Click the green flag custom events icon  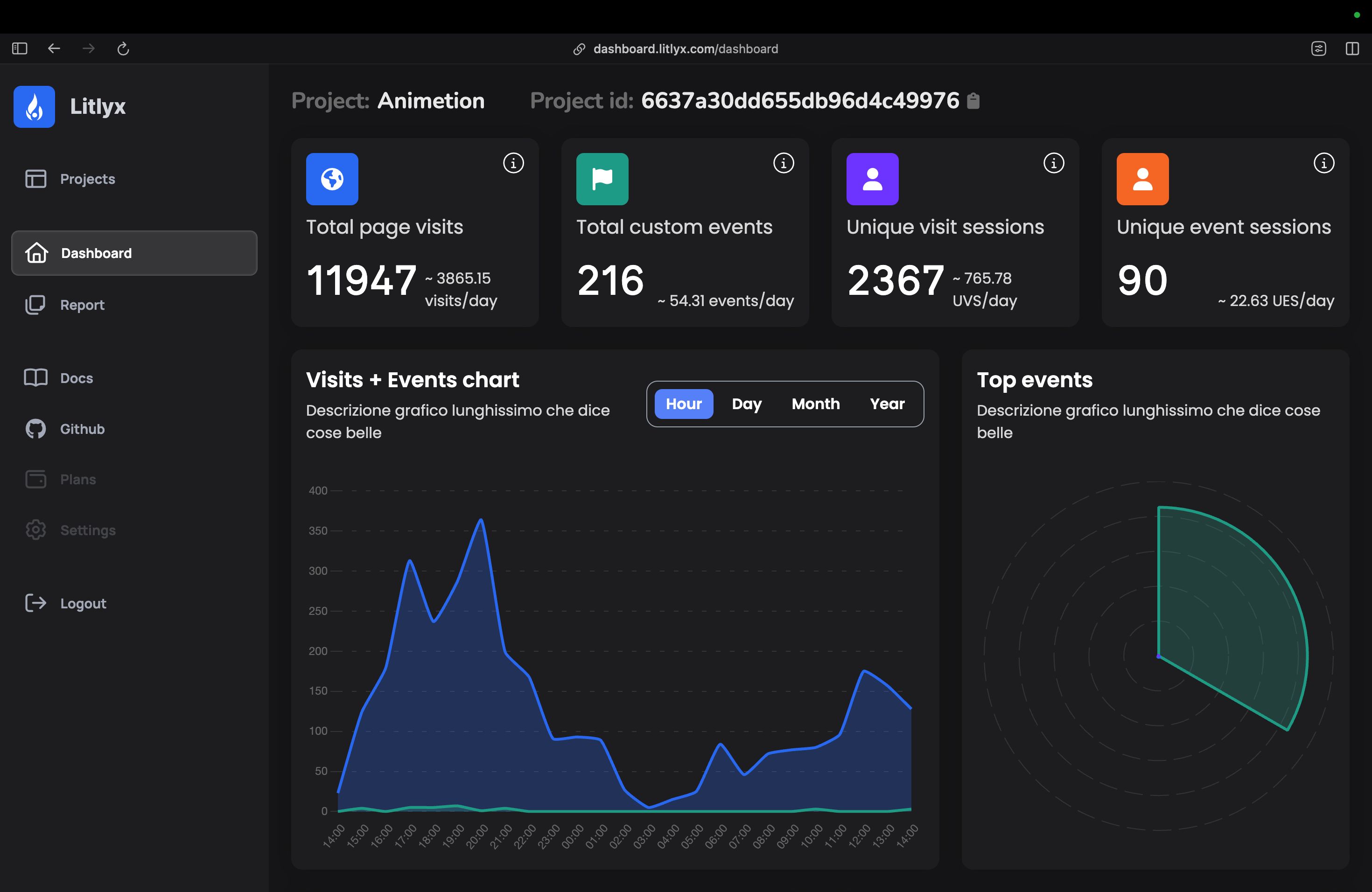point(602,179)
